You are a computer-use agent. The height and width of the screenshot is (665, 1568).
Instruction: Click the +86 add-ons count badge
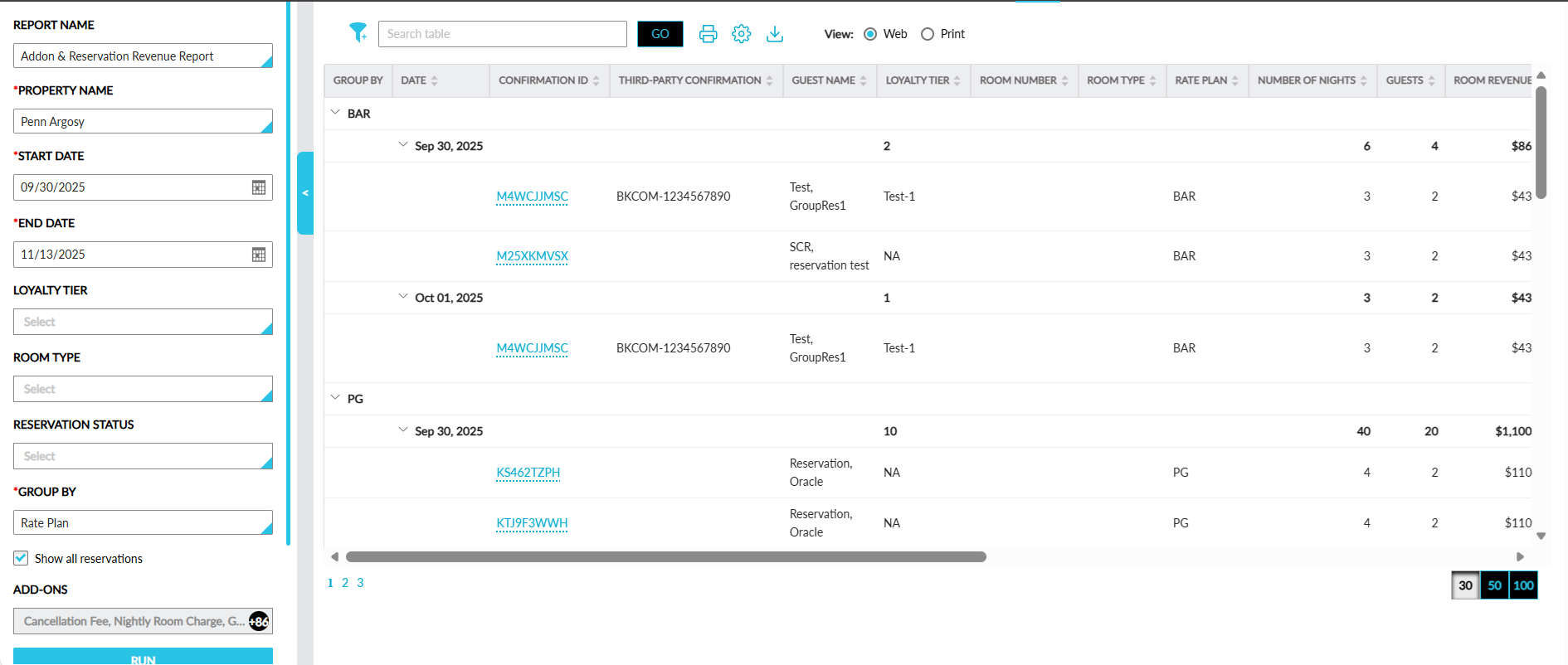pyautogui.click(x=259, y=621)
